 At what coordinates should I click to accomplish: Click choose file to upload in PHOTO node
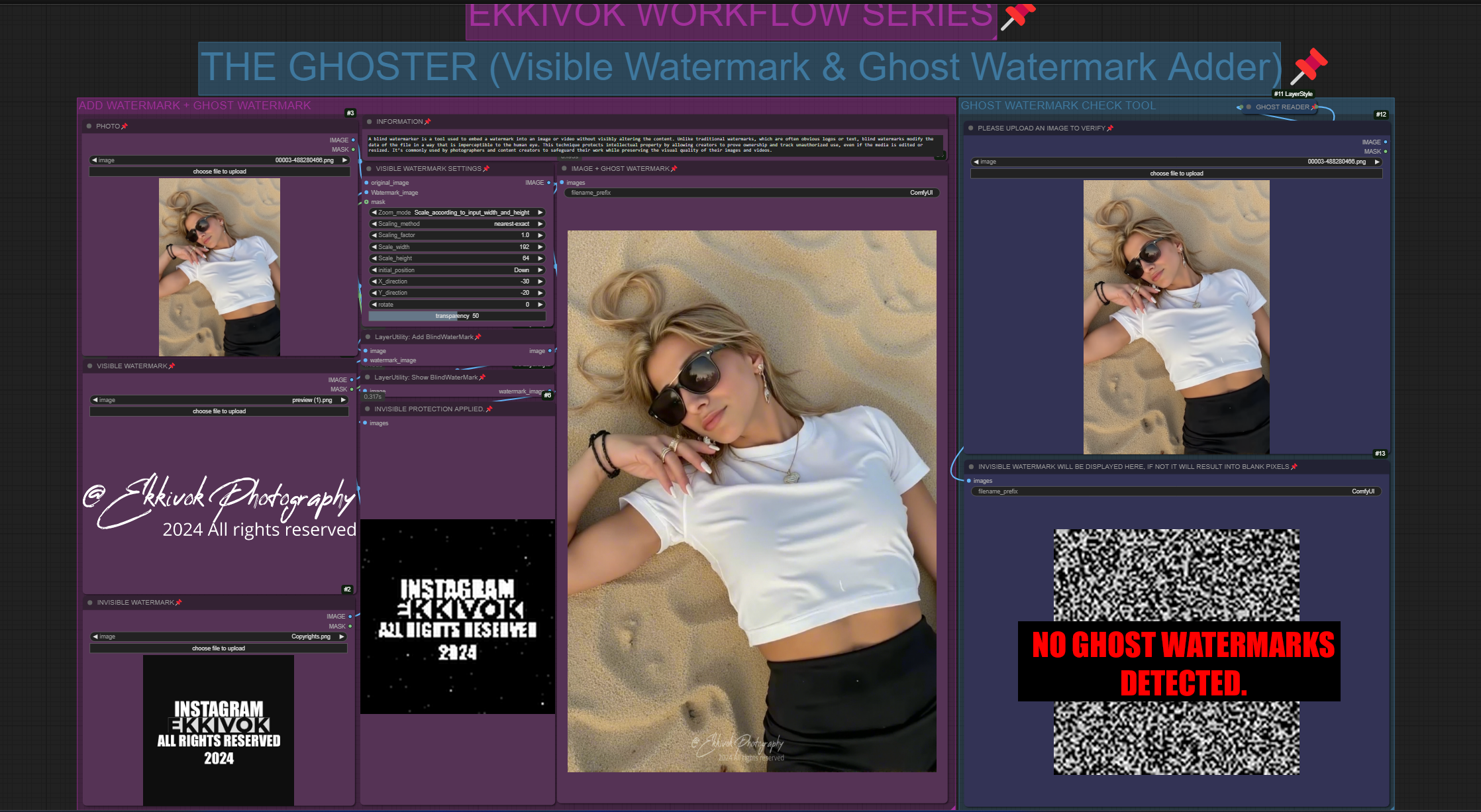219,172
